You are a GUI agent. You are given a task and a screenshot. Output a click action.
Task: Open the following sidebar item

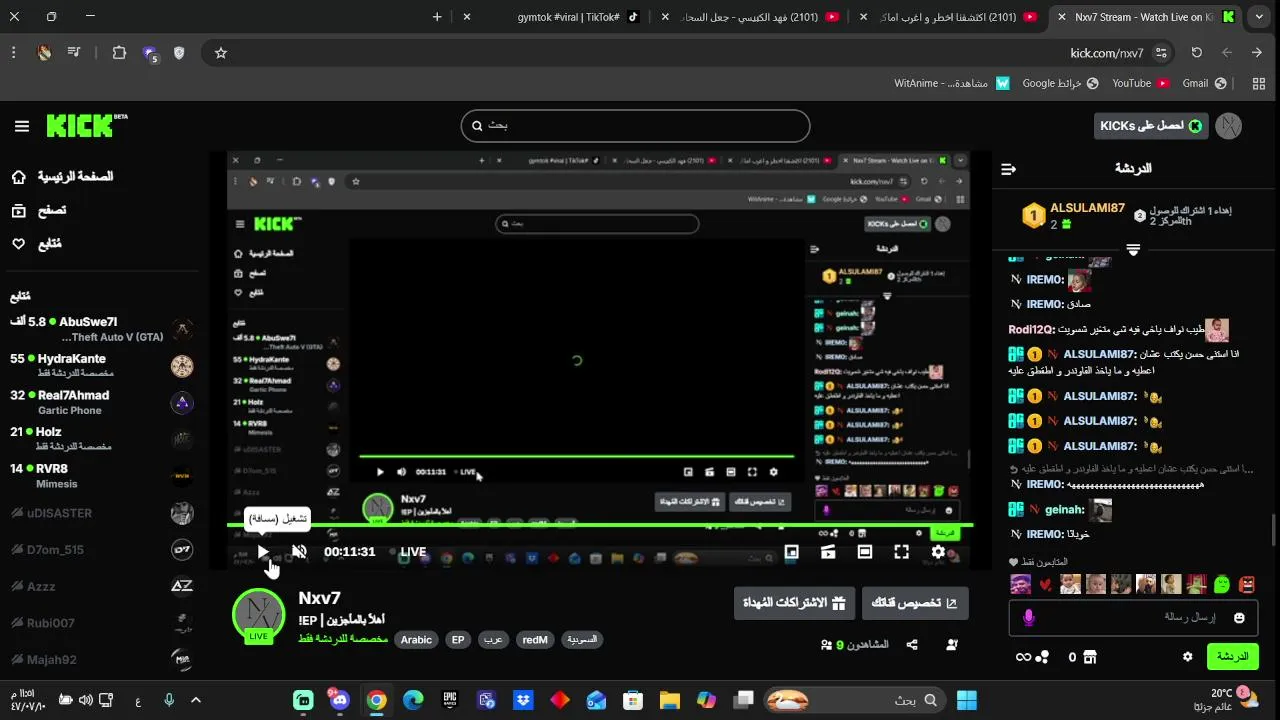point(36,243)
